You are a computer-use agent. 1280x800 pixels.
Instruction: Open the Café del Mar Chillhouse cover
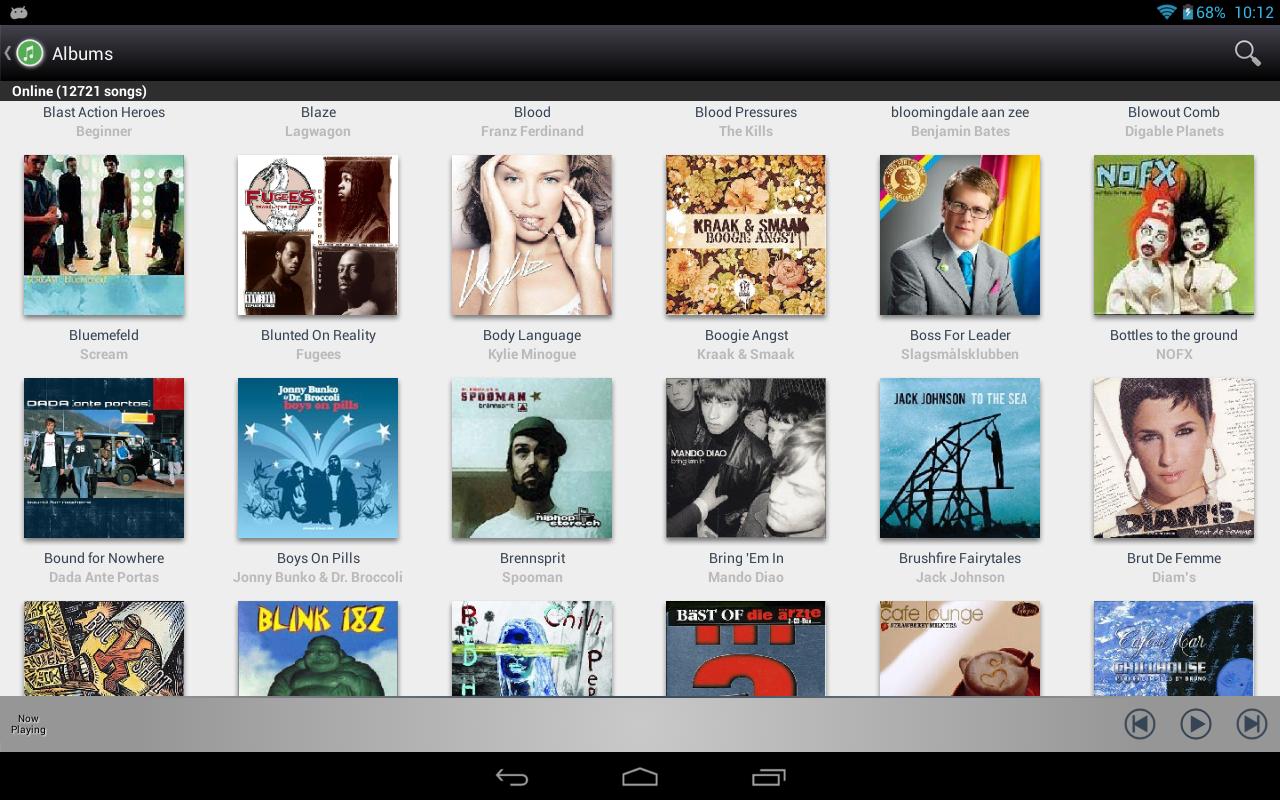click(1174, 648)
